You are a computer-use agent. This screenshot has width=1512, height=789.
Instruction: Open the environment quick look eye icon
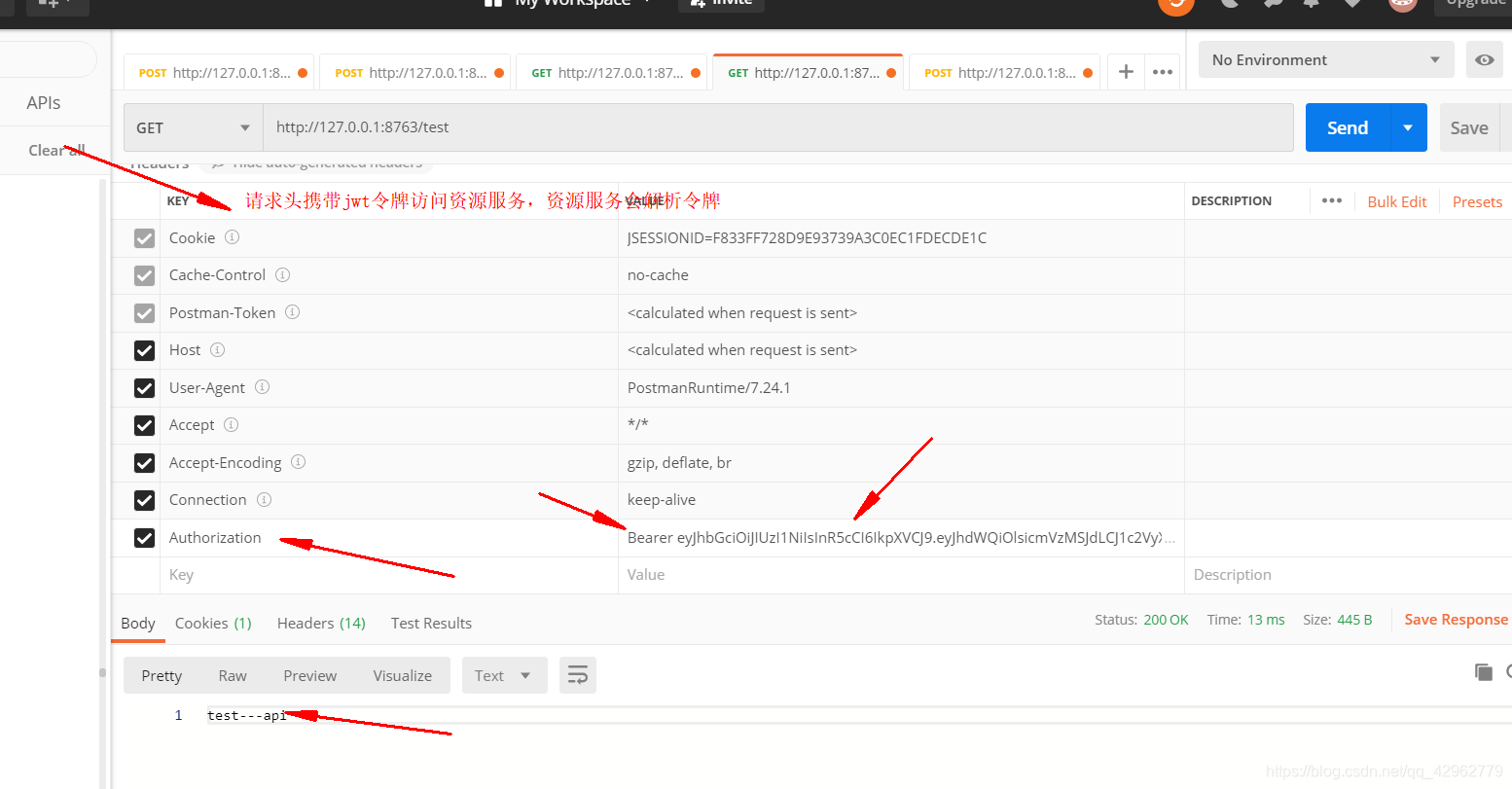click(x=1485, y=59)
